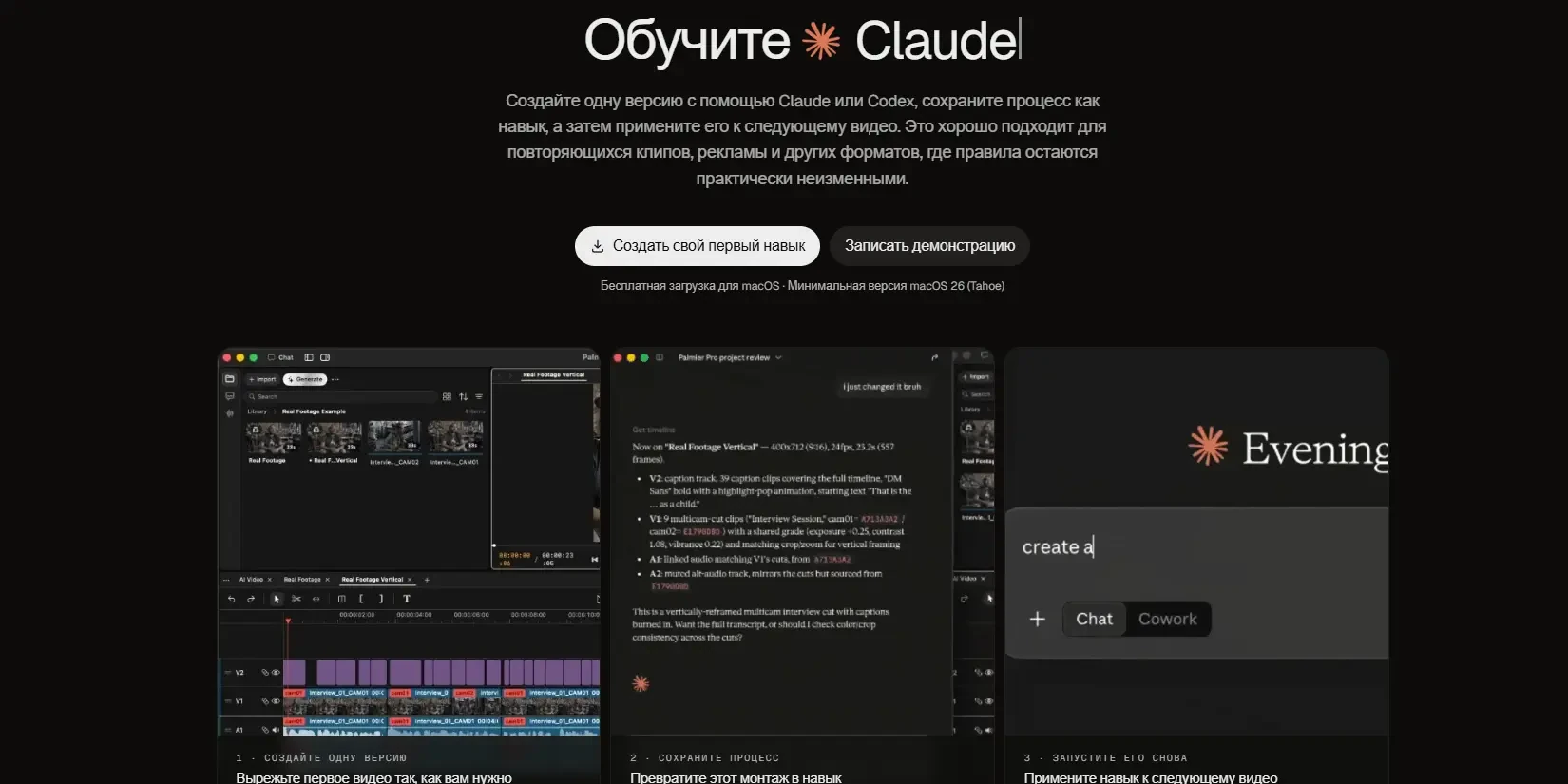Select the 'Real F...Vertical' thumbnail
This screenshot has width=1568, height=784.
pos(335,438)
